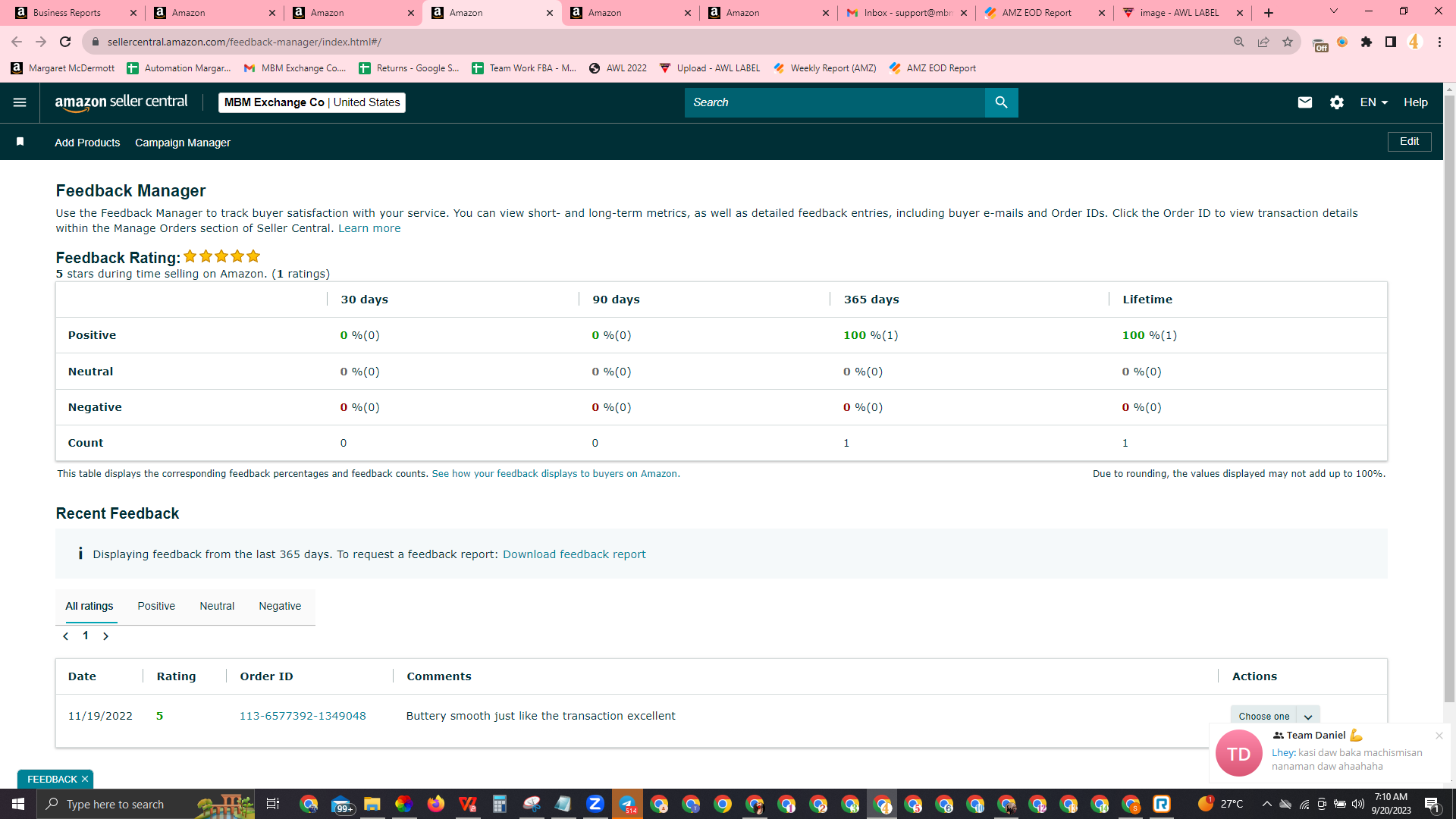
Task: Open Chrome's three-dot menu
Action: click(1439, 42)
